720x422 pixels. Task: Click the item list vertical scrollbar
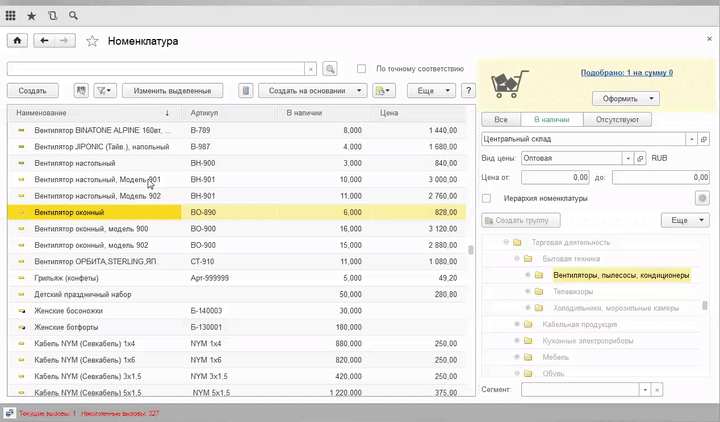click(471, 250)
